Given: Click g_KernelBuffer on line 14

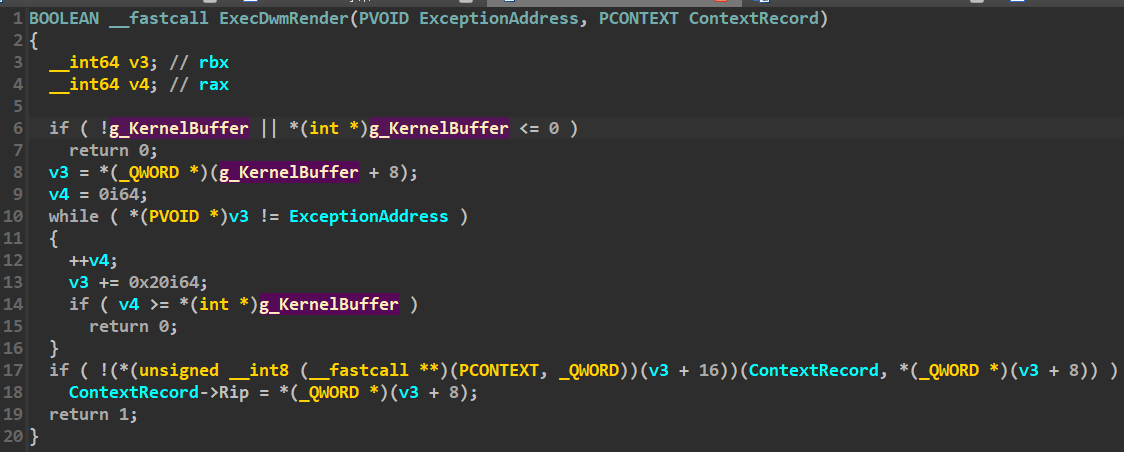Looking at the screenshot, I should (x=328, y=304).
